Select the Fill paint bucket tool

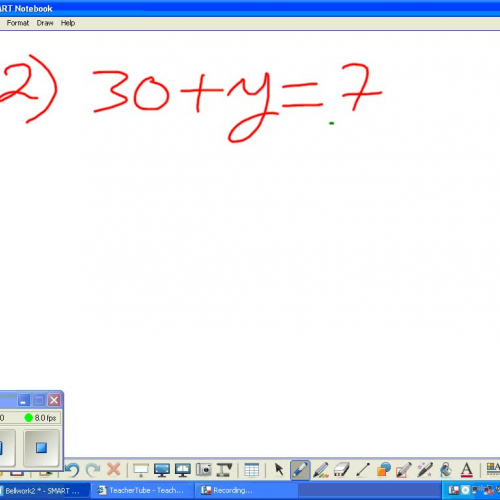point(446,470)
